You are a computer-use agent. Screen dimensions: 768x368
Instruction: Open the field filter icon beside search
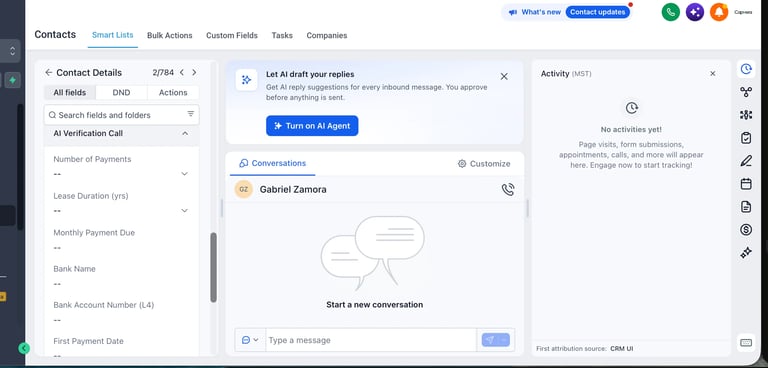click(x=191, y=114)
